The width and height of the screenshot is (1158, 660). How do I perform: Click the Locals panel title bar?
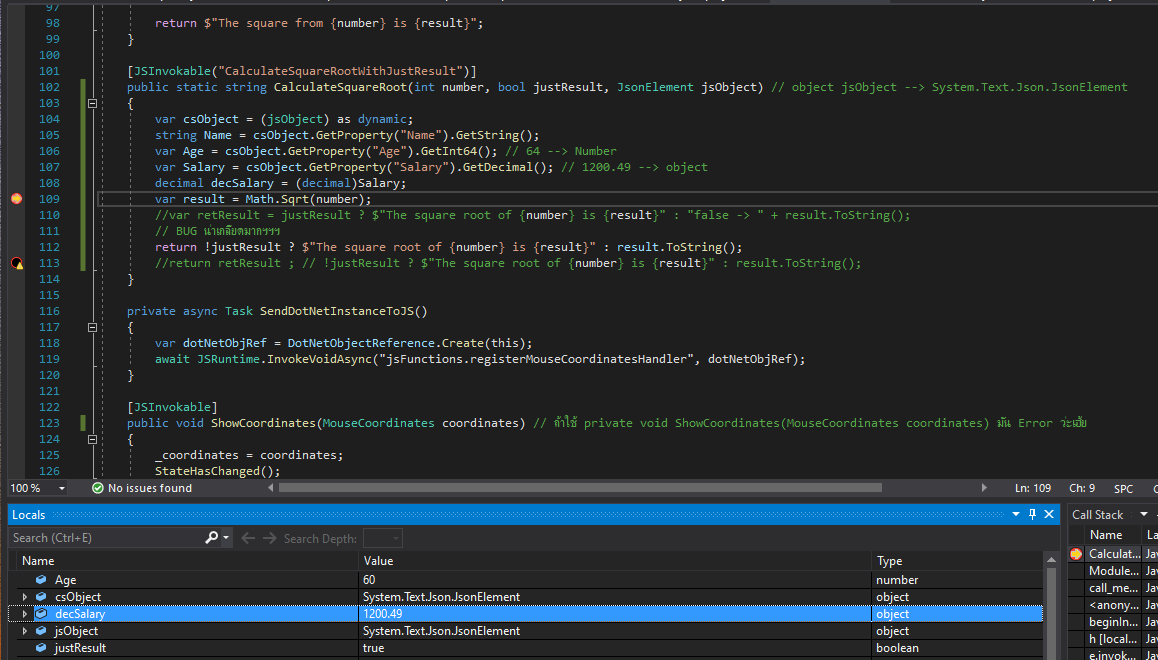(x=28, y=513)
